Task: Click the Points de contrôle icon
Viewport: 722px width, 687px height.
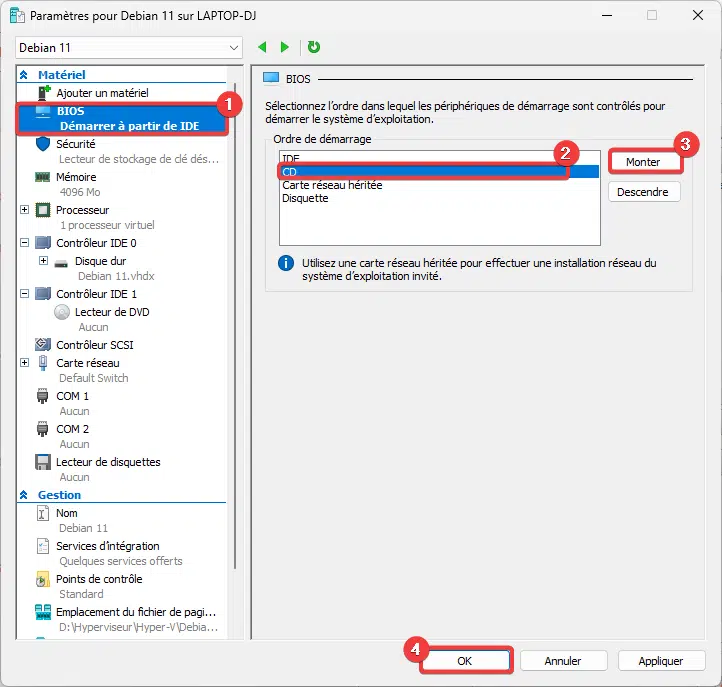Action: tap(42, 579)
